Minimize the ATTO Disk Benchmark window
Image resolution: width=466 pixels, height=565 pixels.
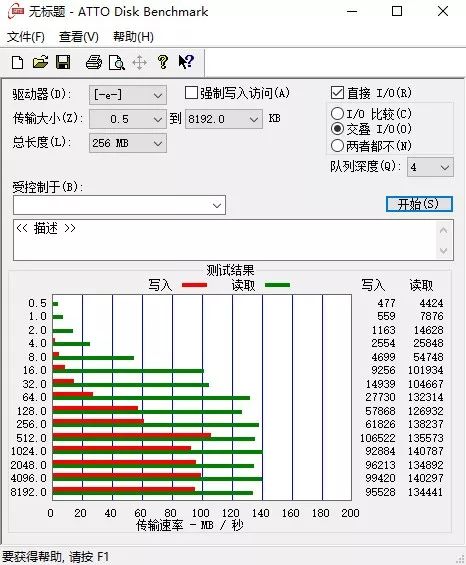(x=352, y=11)
